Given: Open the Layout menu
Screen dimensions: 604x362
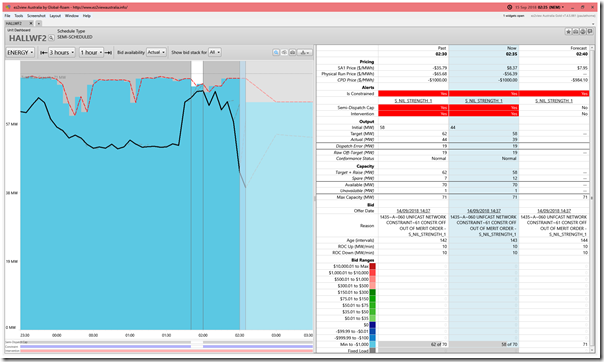Looking at the screenshot, I should pyautogui.click(x=55, y=16).
